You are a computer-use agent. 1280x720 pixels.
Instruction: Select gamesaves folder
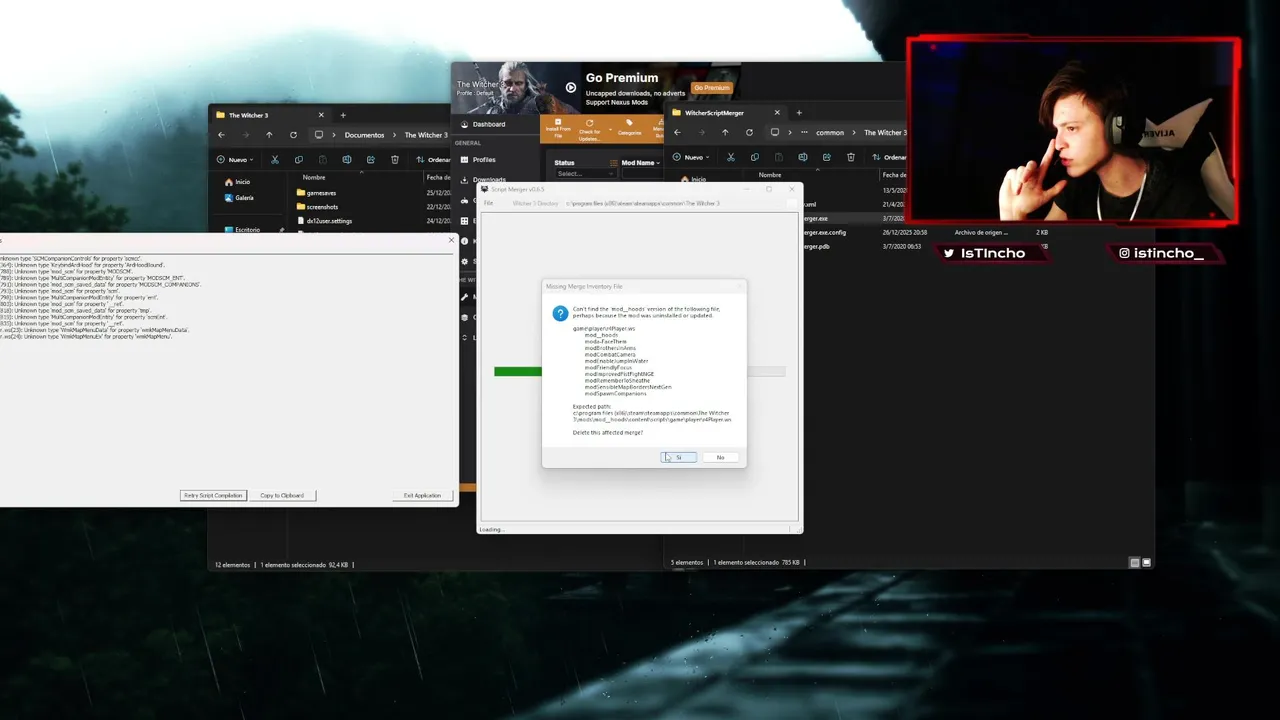(316, 193)
